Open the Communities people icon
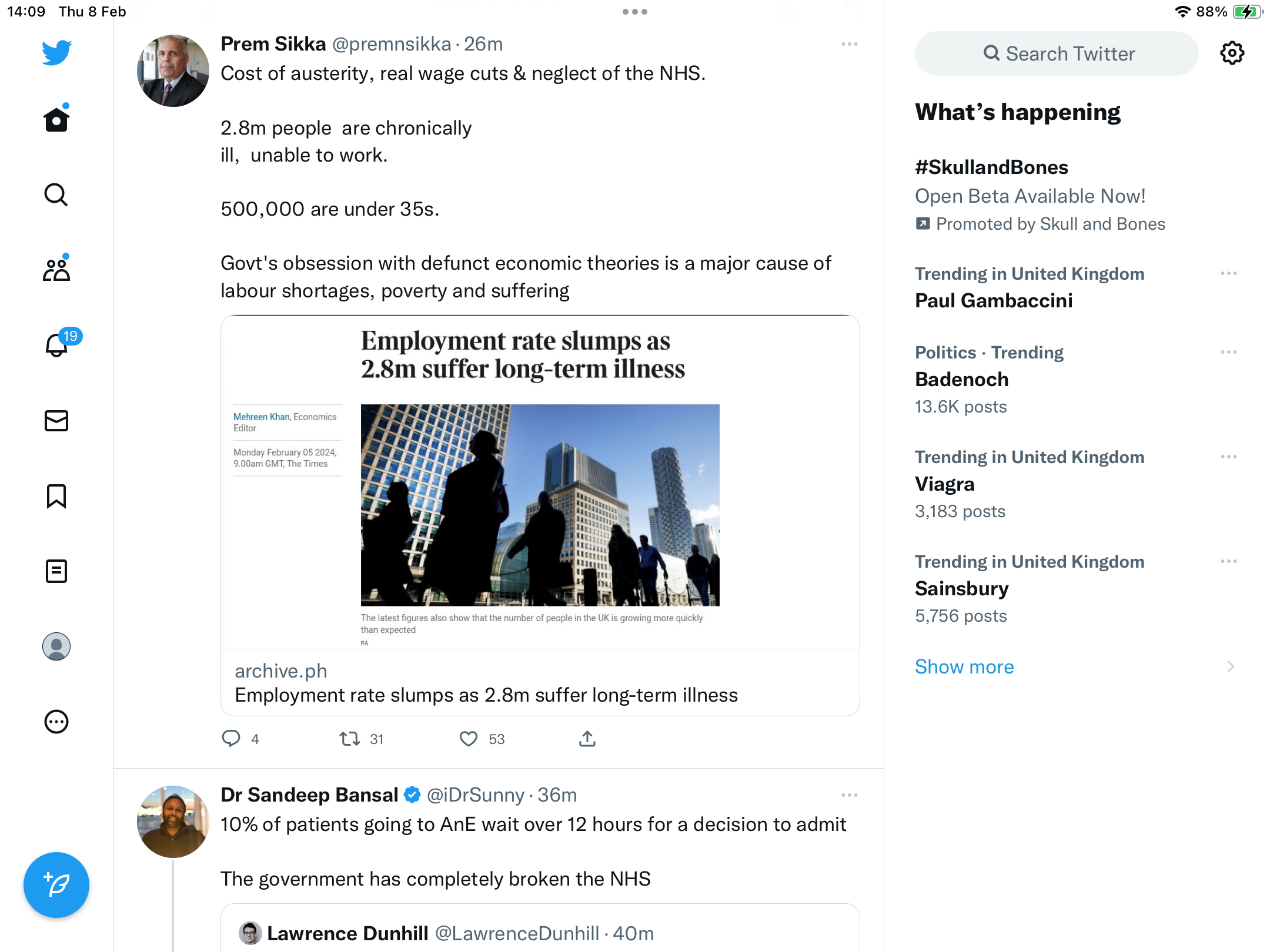Viewport: 1270px width, 952px height. (x=56, y=269)
